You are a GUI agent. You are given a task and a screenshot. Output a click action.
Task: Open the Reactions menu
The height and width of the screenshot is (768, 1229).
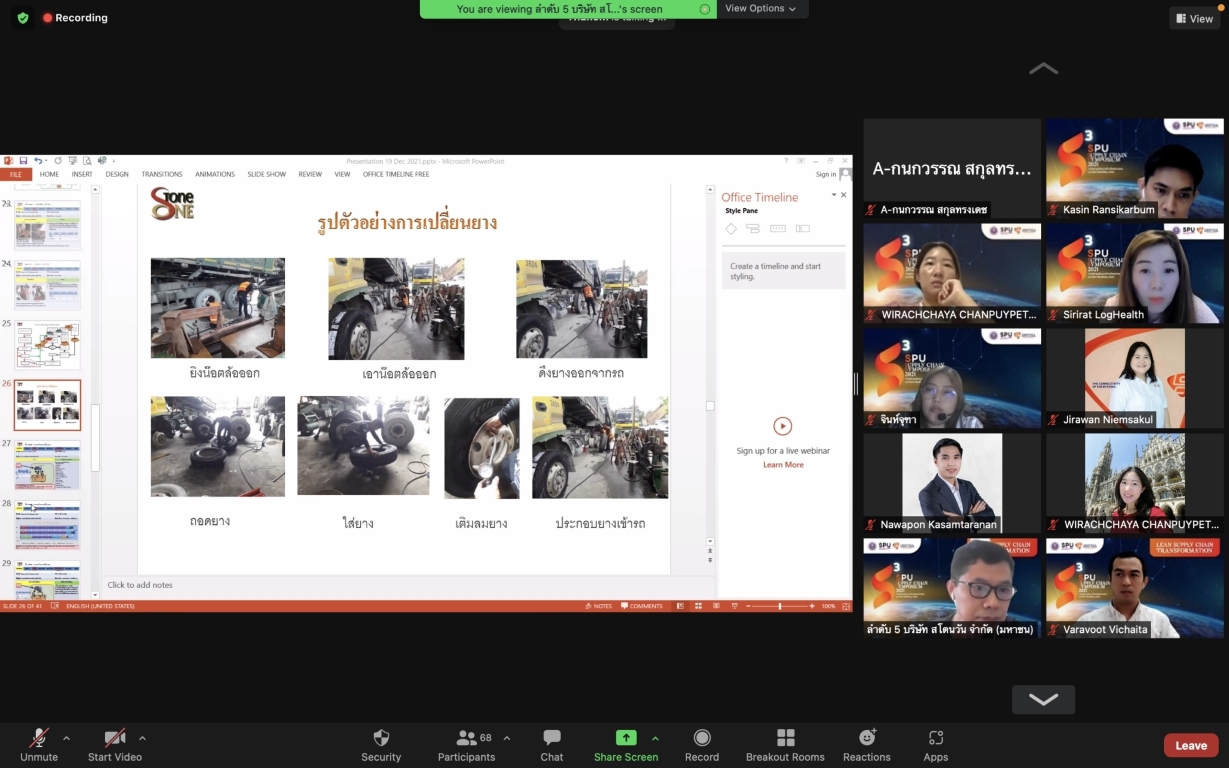867,745
